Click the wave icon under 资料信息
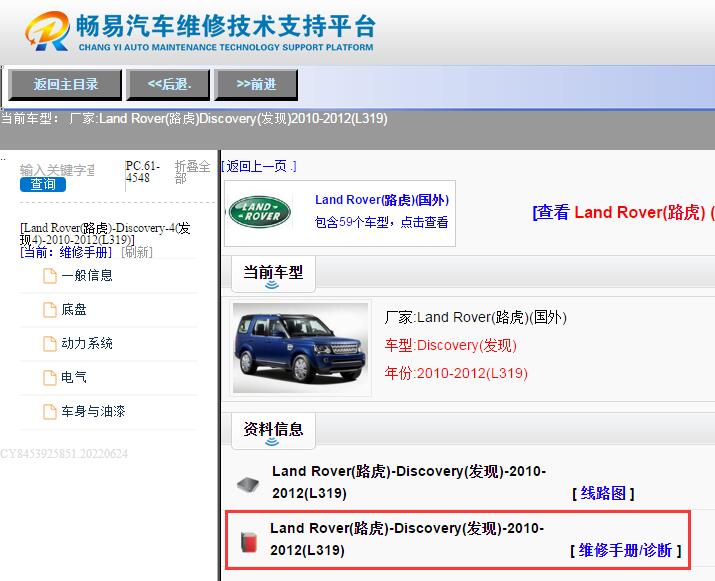 (272, 441)
